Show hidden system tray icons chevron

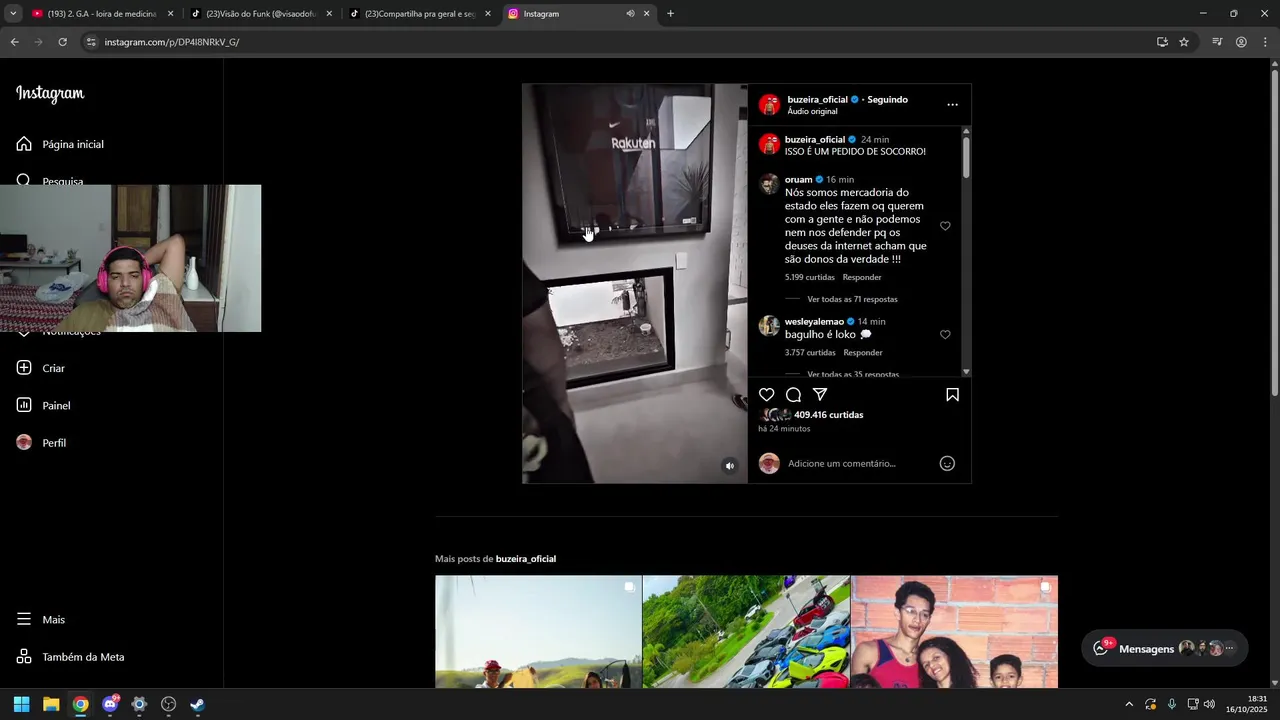pos(1129,704)
